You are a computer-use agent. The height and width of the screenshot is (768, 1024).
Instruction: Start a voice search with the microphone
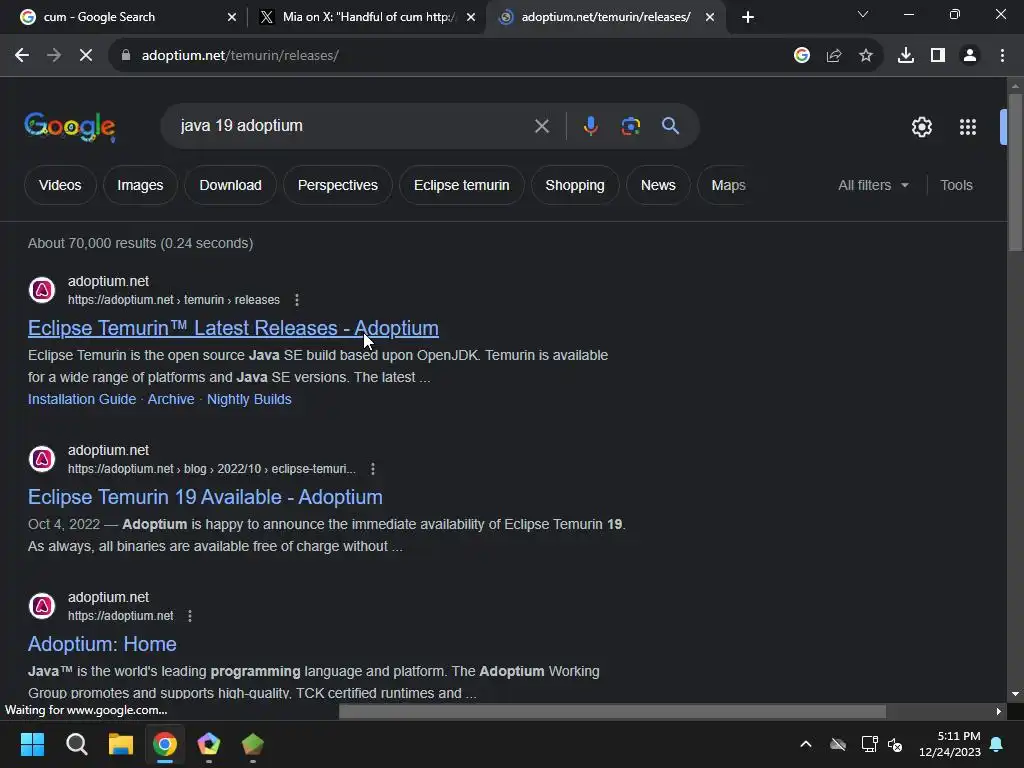coord(590,126)
